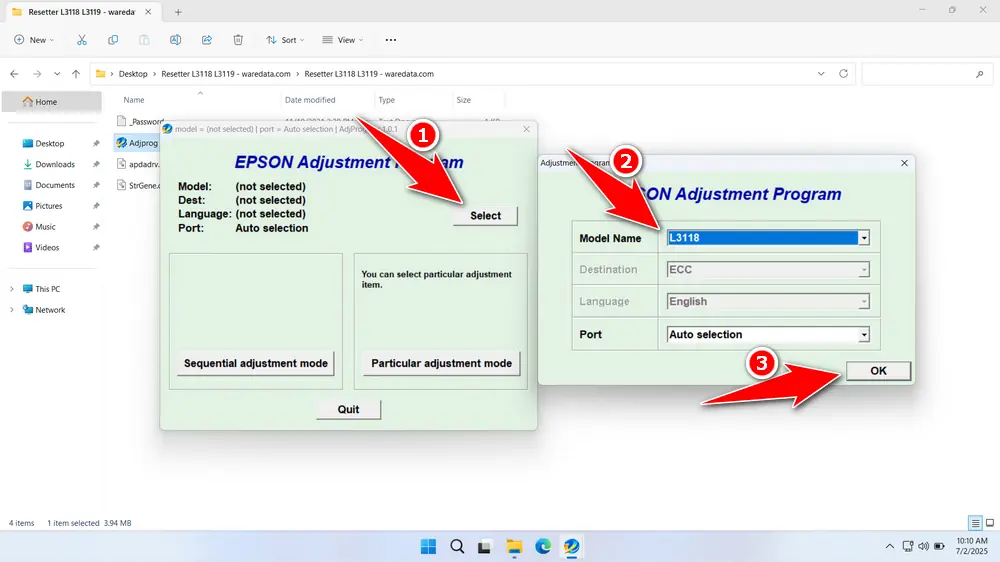
Task: Expand This PC tree node
Action: point(11,289)
